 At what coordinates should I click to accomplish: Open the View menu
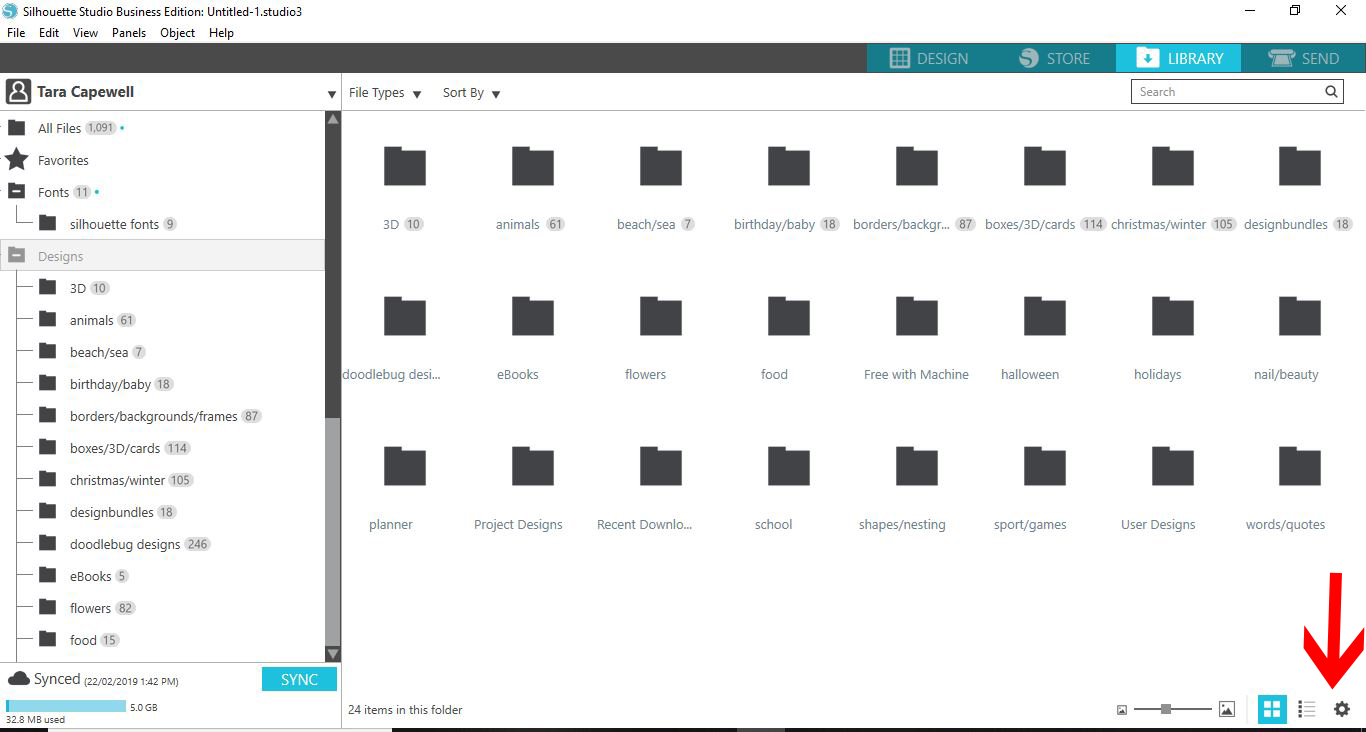pyautogui.click(x=86, y=33)
